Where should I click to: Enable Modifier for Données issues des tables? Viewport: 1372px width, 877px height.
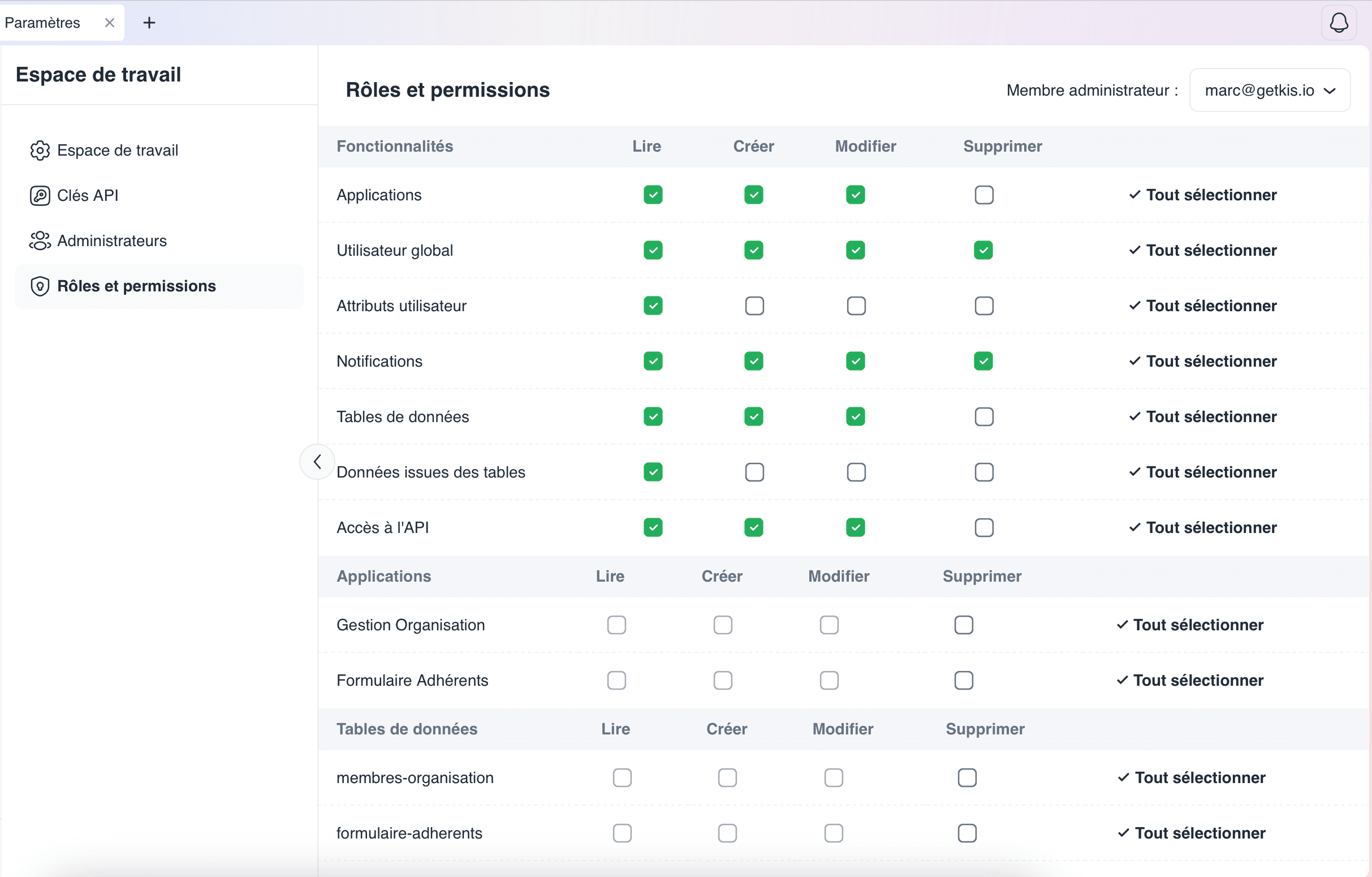[x=856, y=472]
